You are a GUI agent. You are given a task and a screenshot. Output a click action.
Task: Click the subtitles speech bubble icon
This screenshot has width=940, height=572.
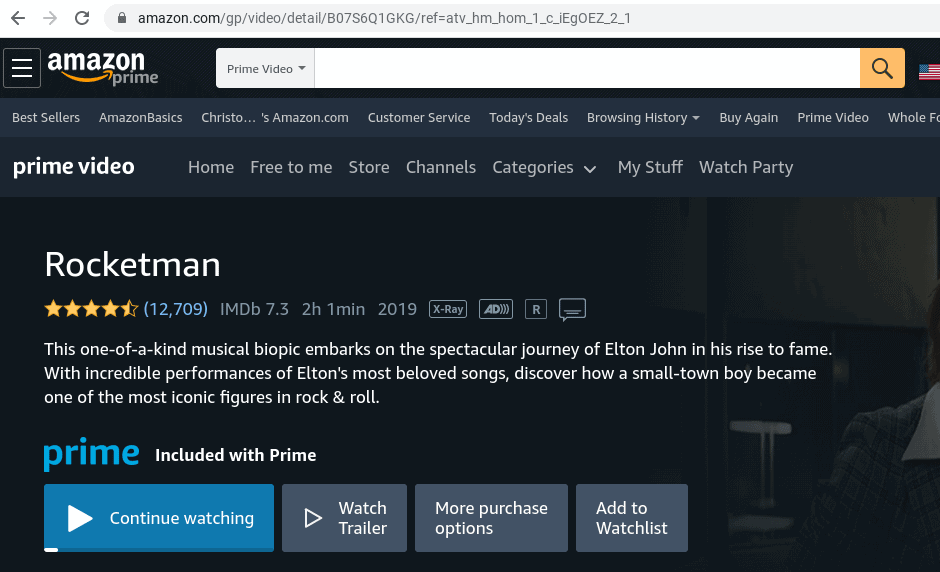click(573, 310)
